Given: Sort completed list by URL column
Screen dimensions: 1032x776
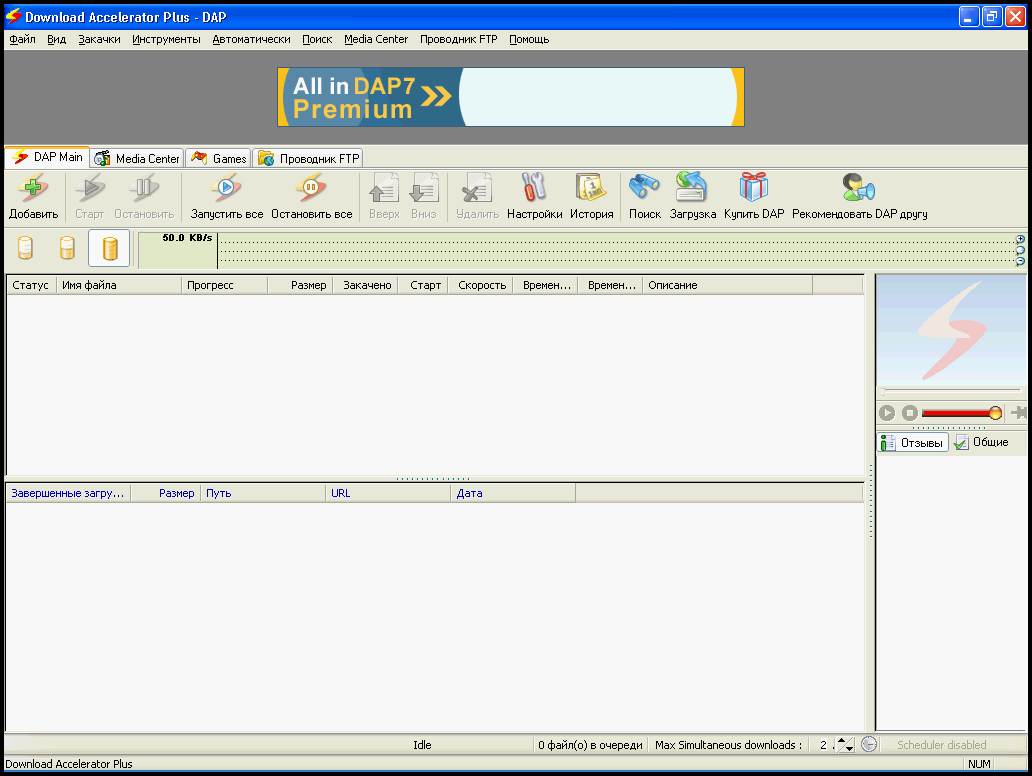Looking at the screenshot, I should click(x=388, y=493).
